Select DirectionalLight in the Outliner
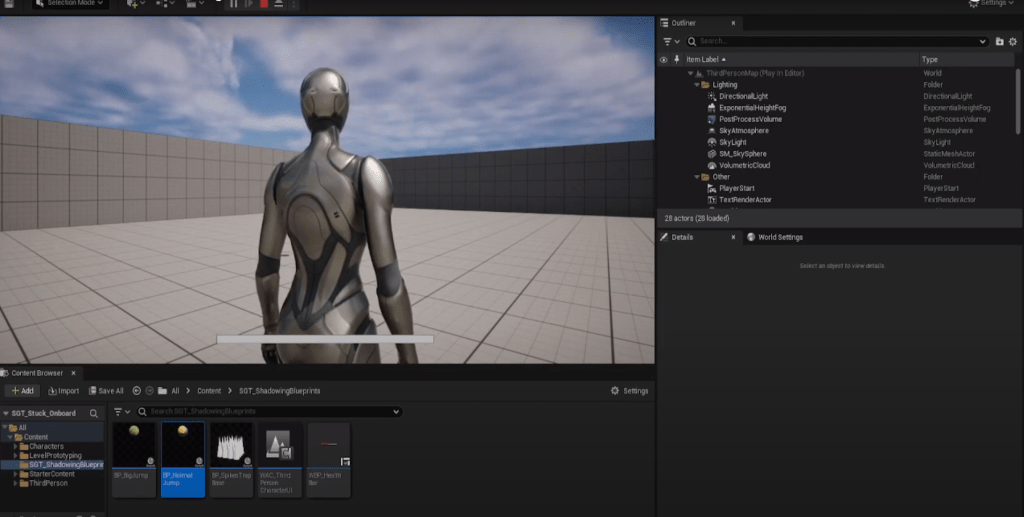 tap(743, 96)
